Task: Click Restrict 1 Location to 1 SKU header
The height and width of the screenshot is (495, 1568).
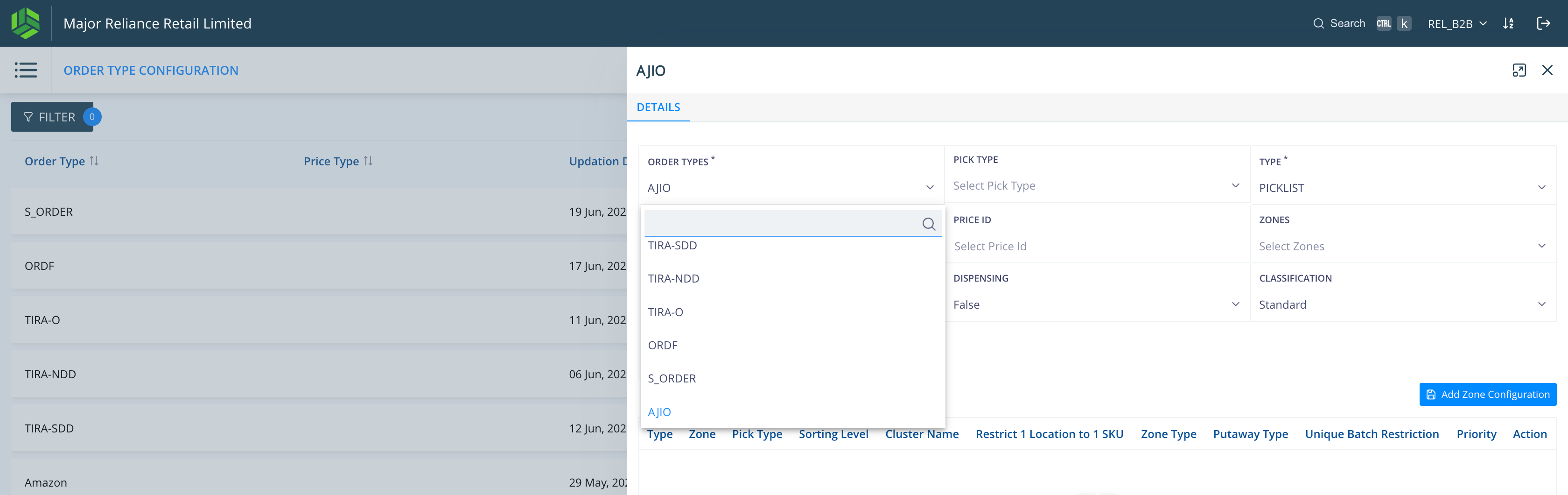Action: [x=1050, y=434]
